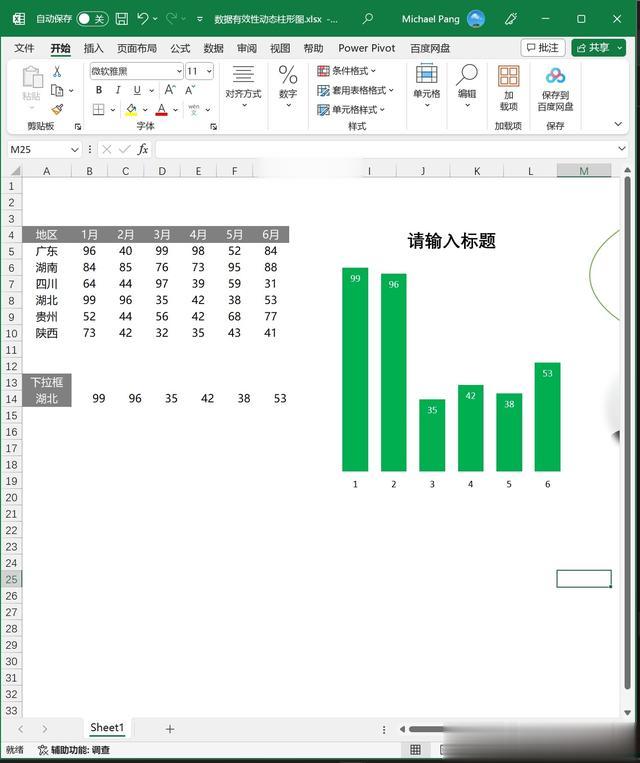Open the 单元格 cells menu

pos(427,87)
